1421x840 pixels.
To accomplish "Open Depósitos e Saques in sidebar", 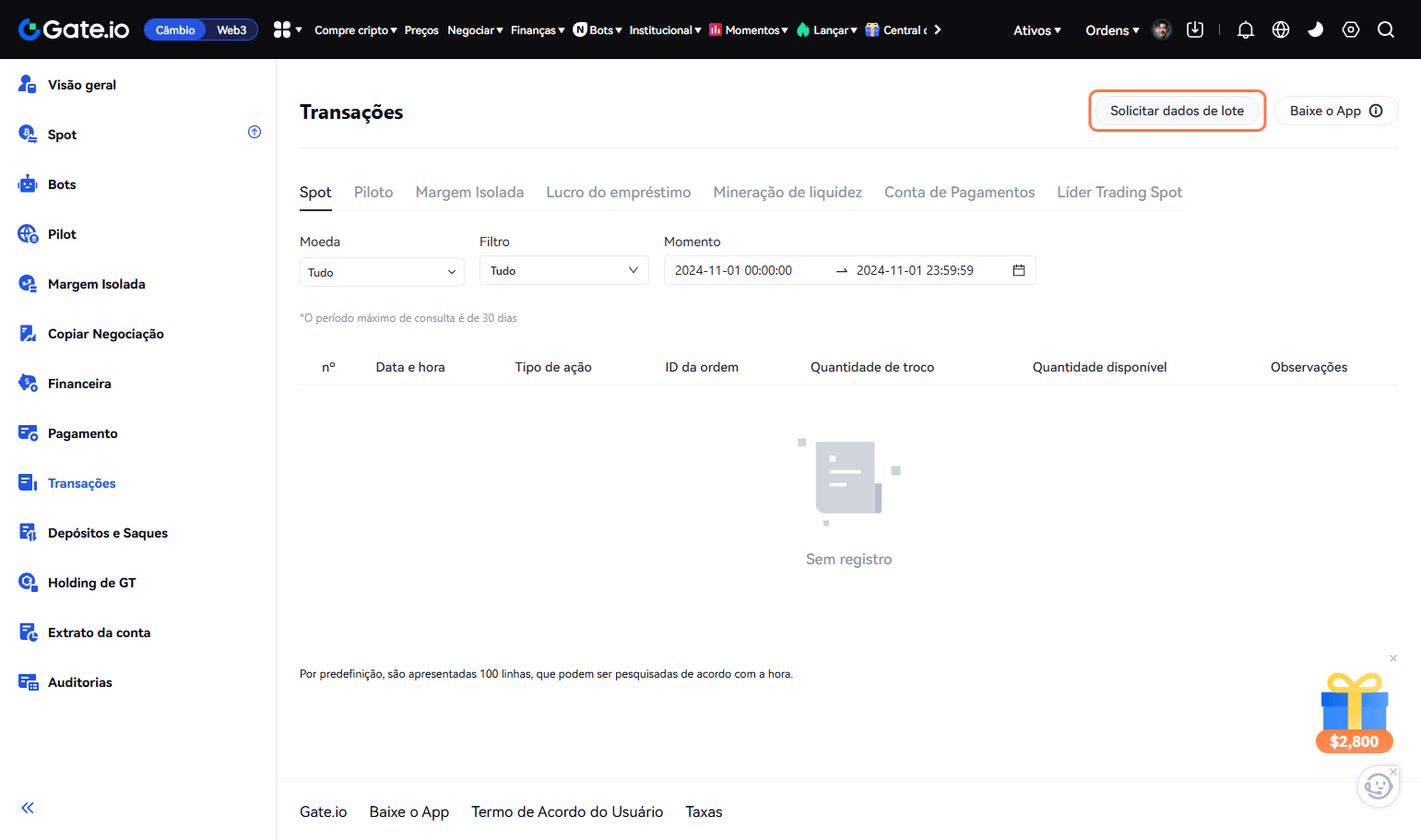I will (x=108, y=533).
